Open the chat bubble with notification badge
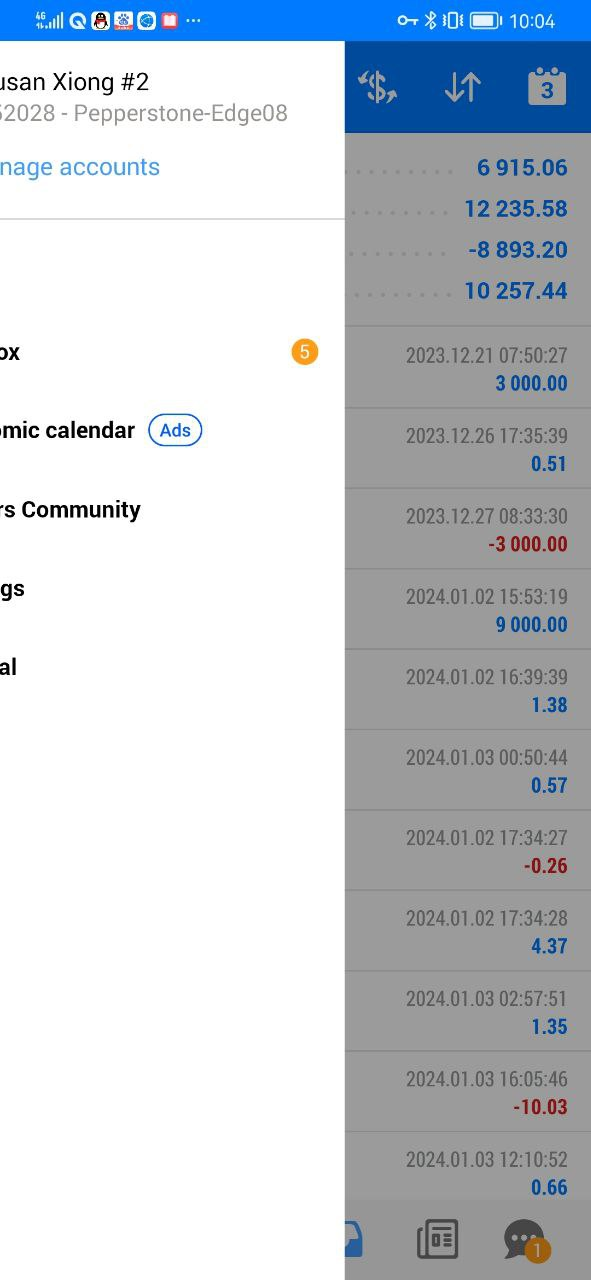The image size is (591, 1280). 526,1239
